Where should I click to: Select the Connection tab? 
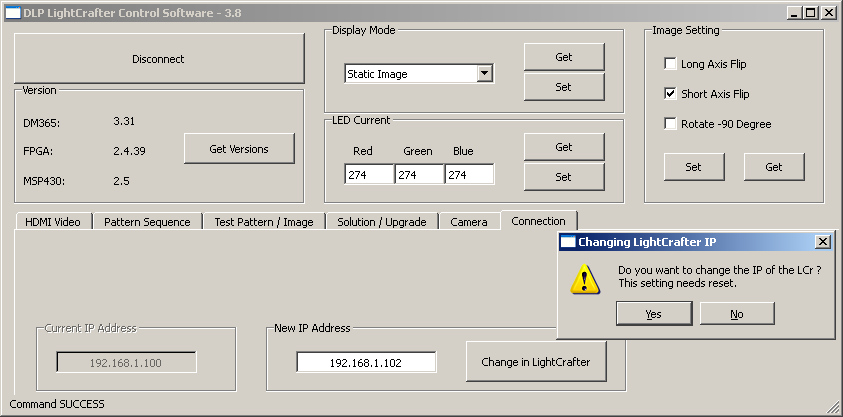click(x=539, y=220)
